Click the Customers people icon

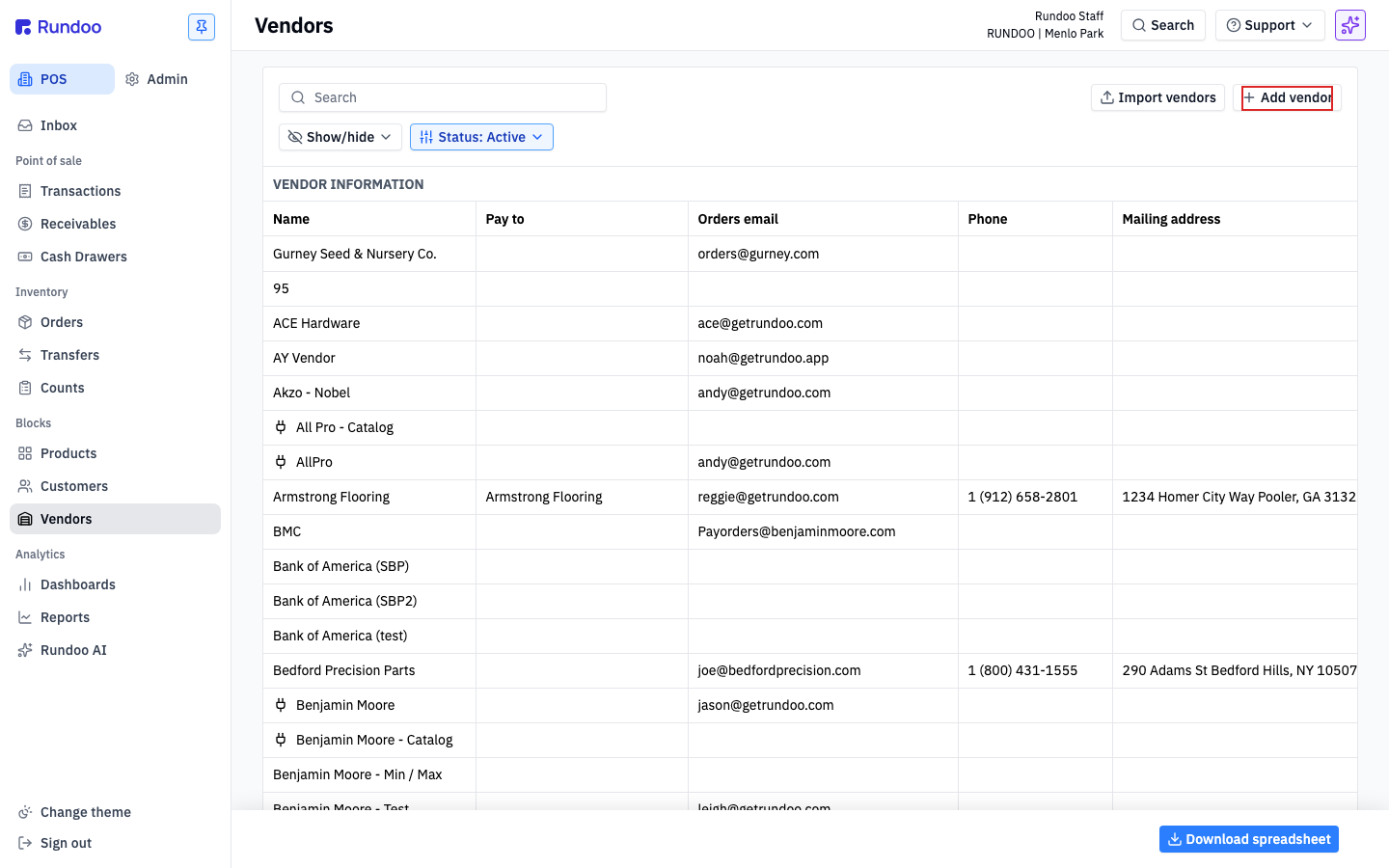tap(25, 486)
